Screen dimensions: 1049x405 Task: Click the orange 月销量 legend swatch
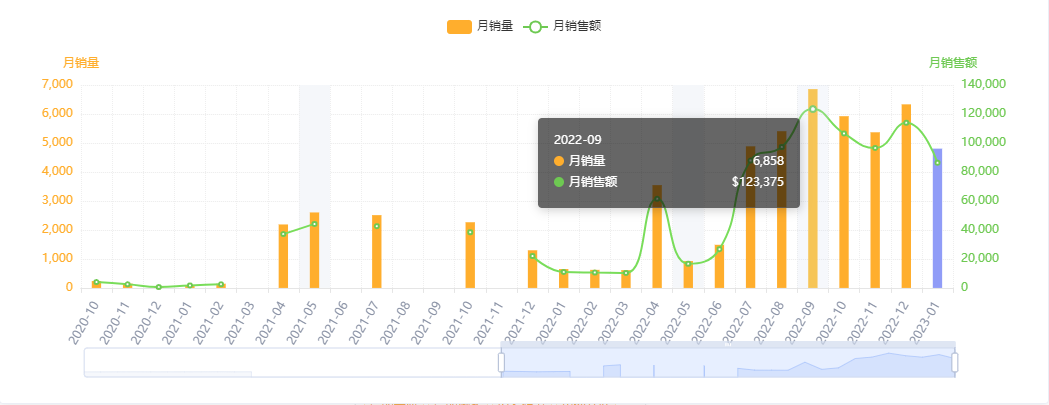(459, 27)
